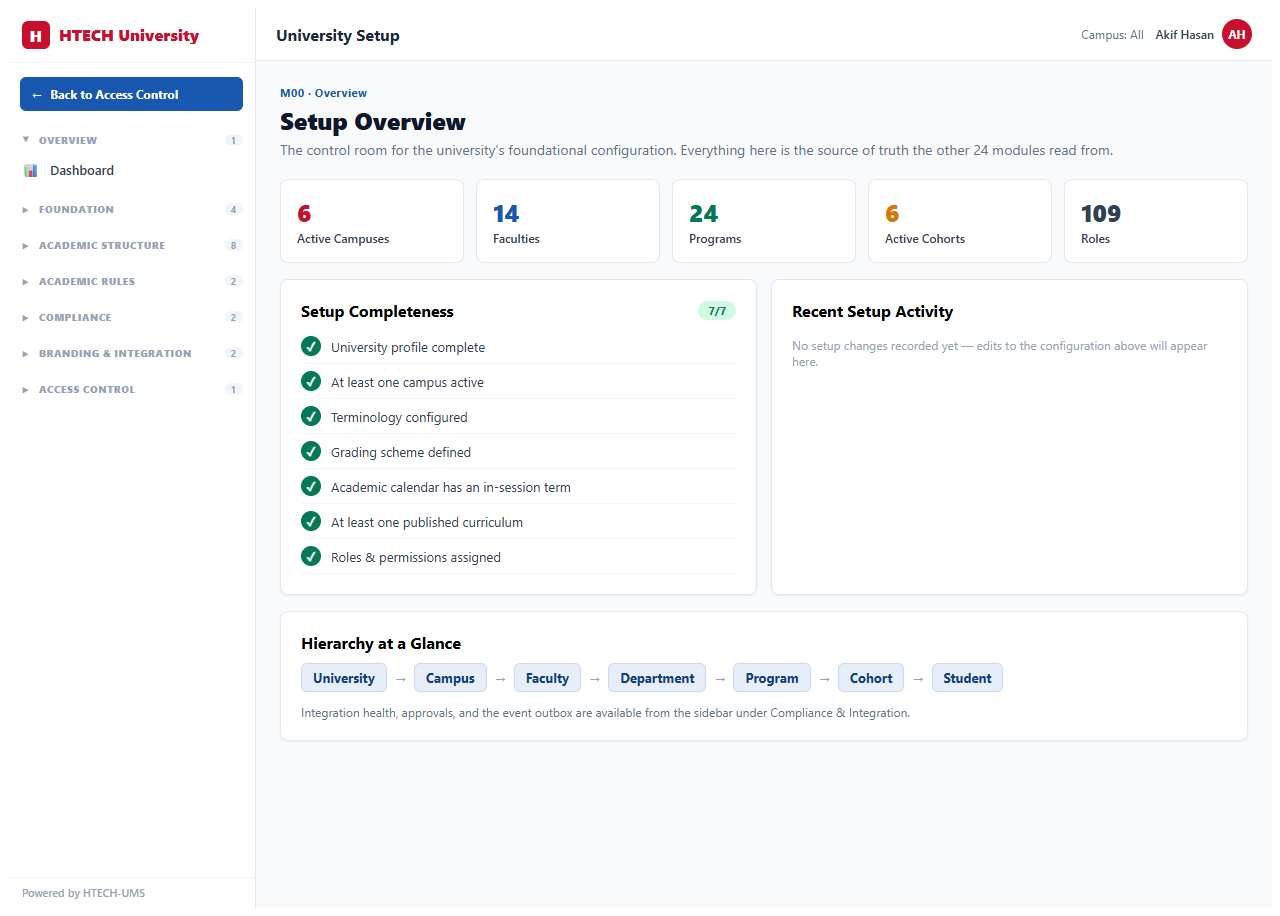
Task: Open the Dashboard menu item
Action: (x=131, y=171)
